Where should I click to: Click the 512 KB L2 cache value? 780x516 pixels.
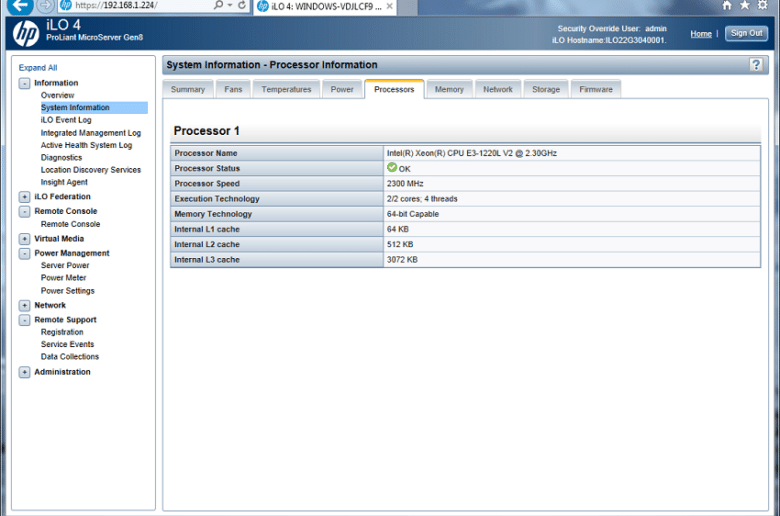click(400, 244)
